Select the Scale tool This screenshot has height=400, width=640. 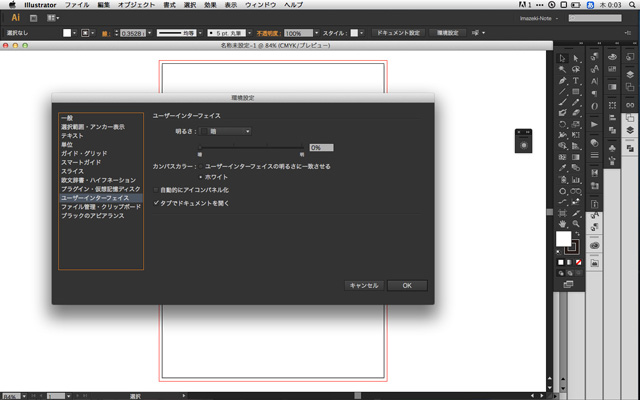576,124
